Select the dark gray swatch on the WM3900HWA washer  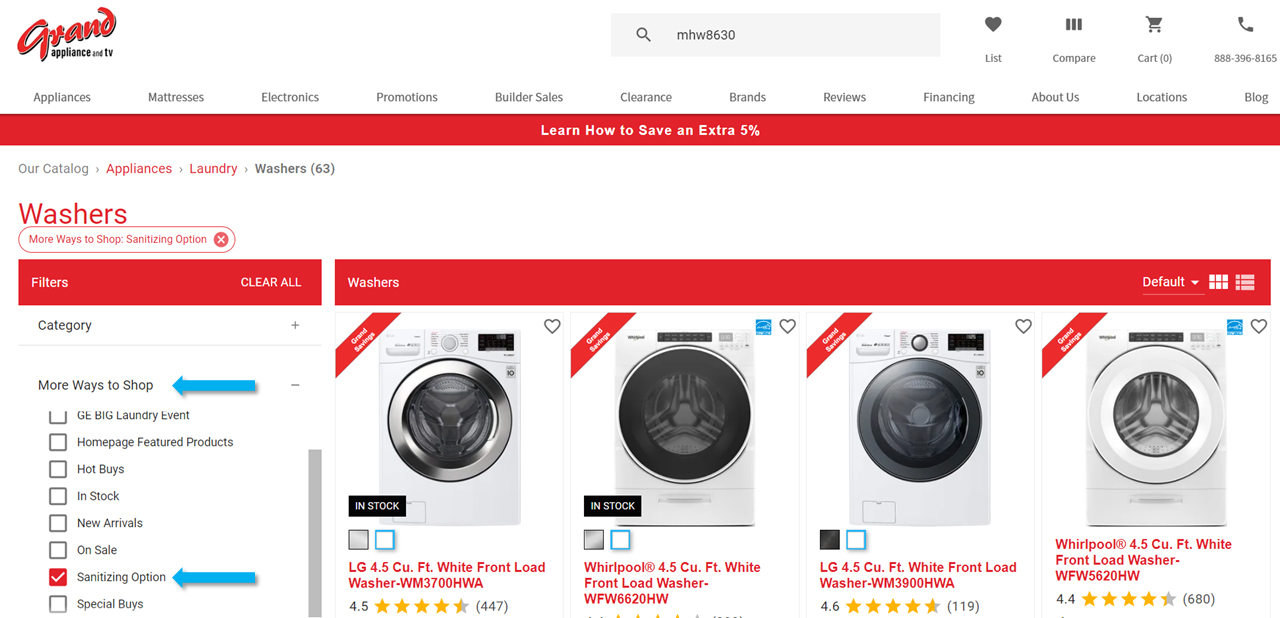tap(829, 539)
